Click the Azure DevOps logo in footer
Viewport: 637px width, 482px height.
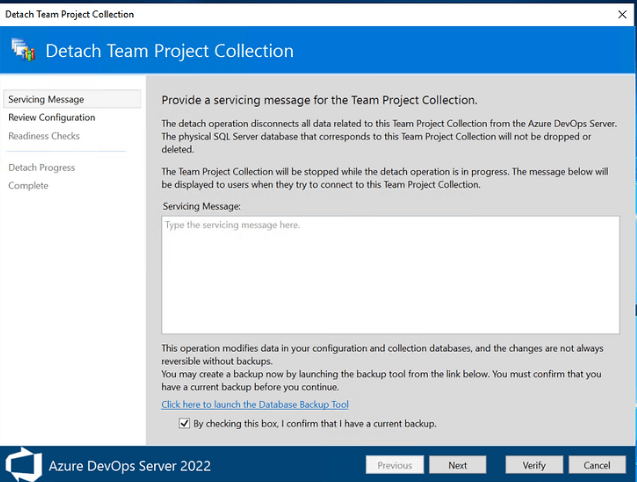click(24, 465)
